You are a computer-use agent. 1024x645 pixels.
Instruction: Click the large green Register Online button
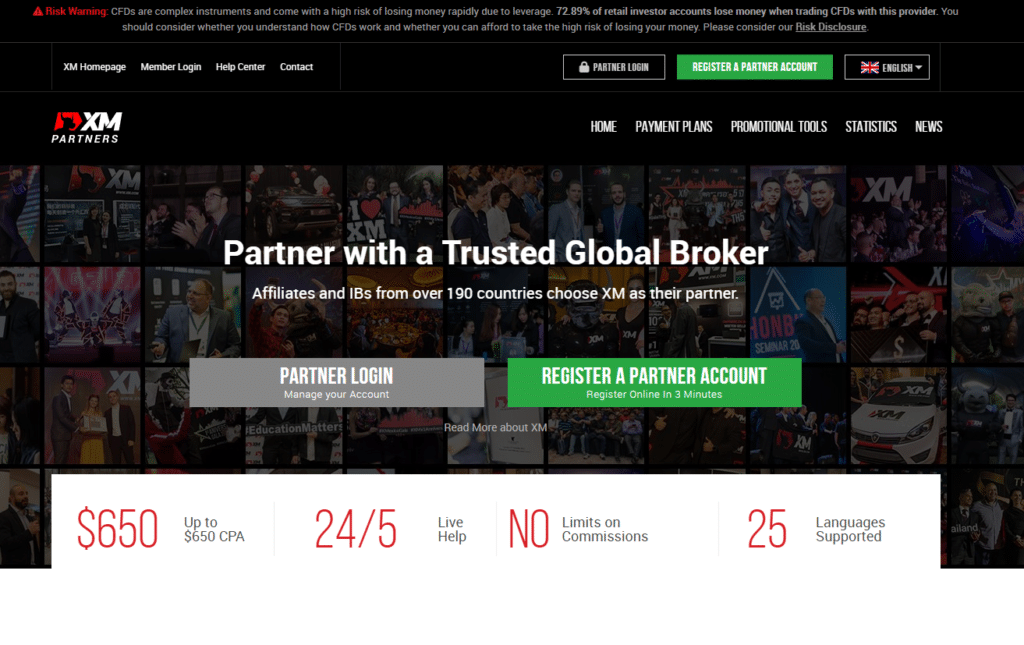coord(654,383)
